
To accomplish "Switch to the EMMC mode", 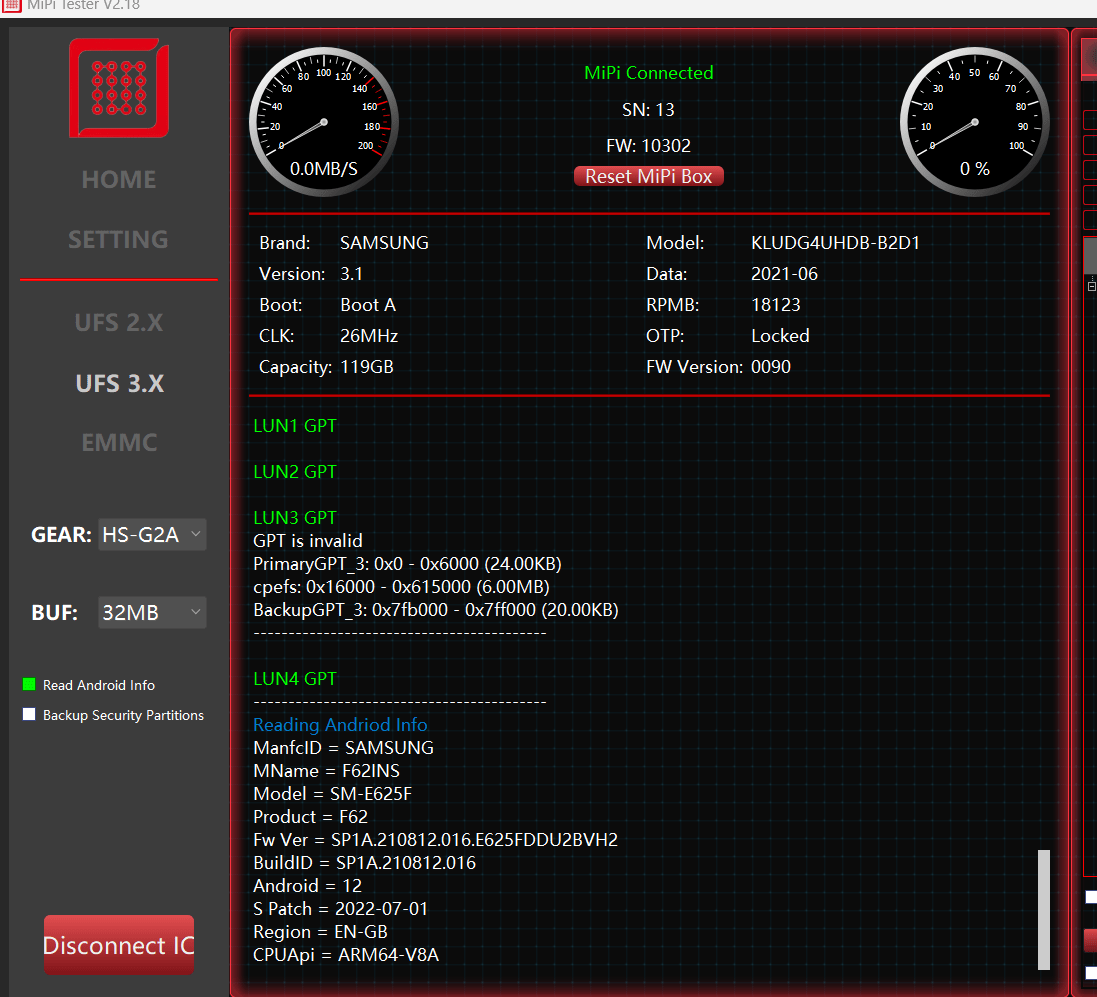I will [x=120, y=443].
